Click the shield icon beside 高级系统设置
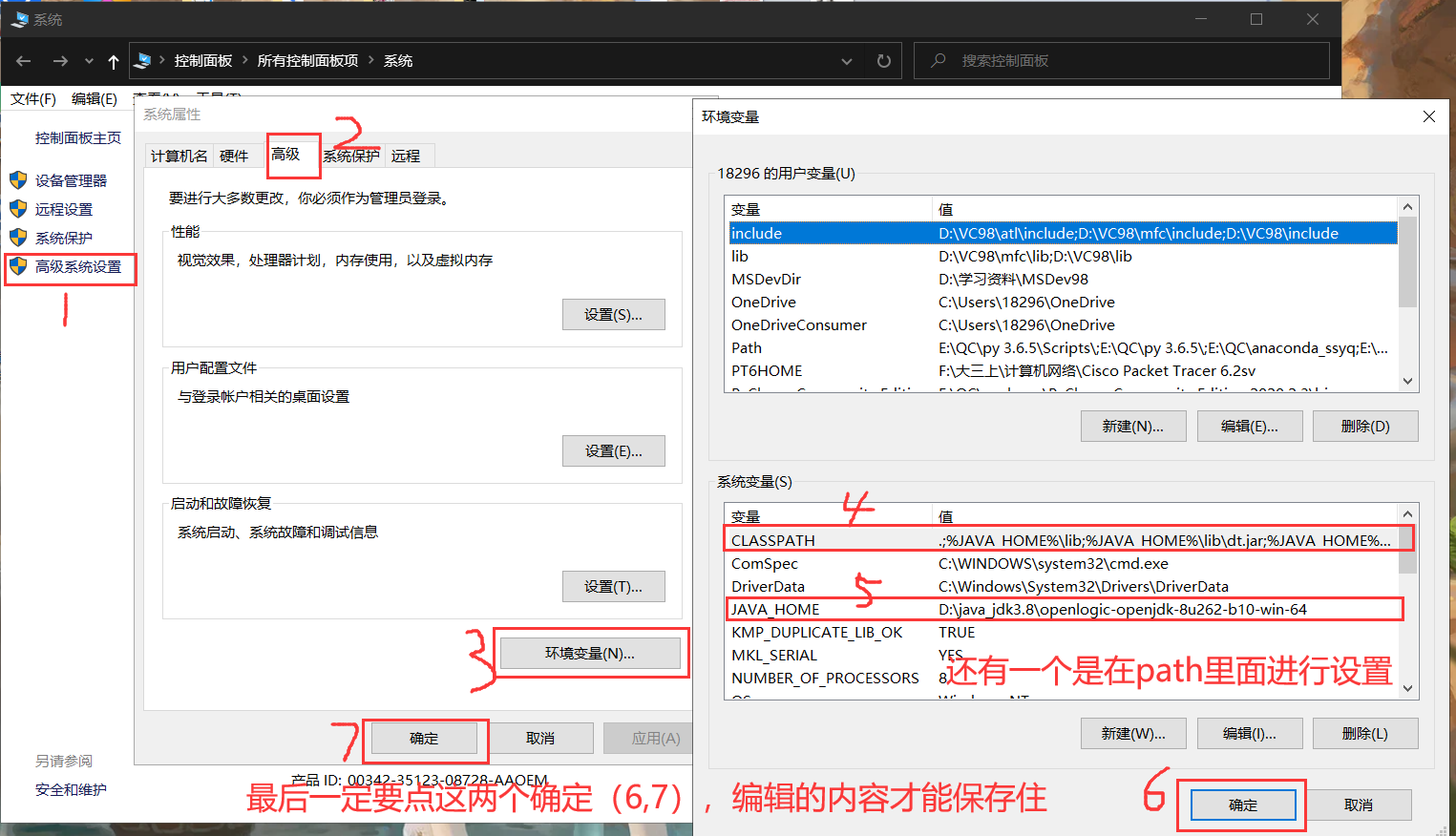The image size is (1456, 836). click(18, 265)
